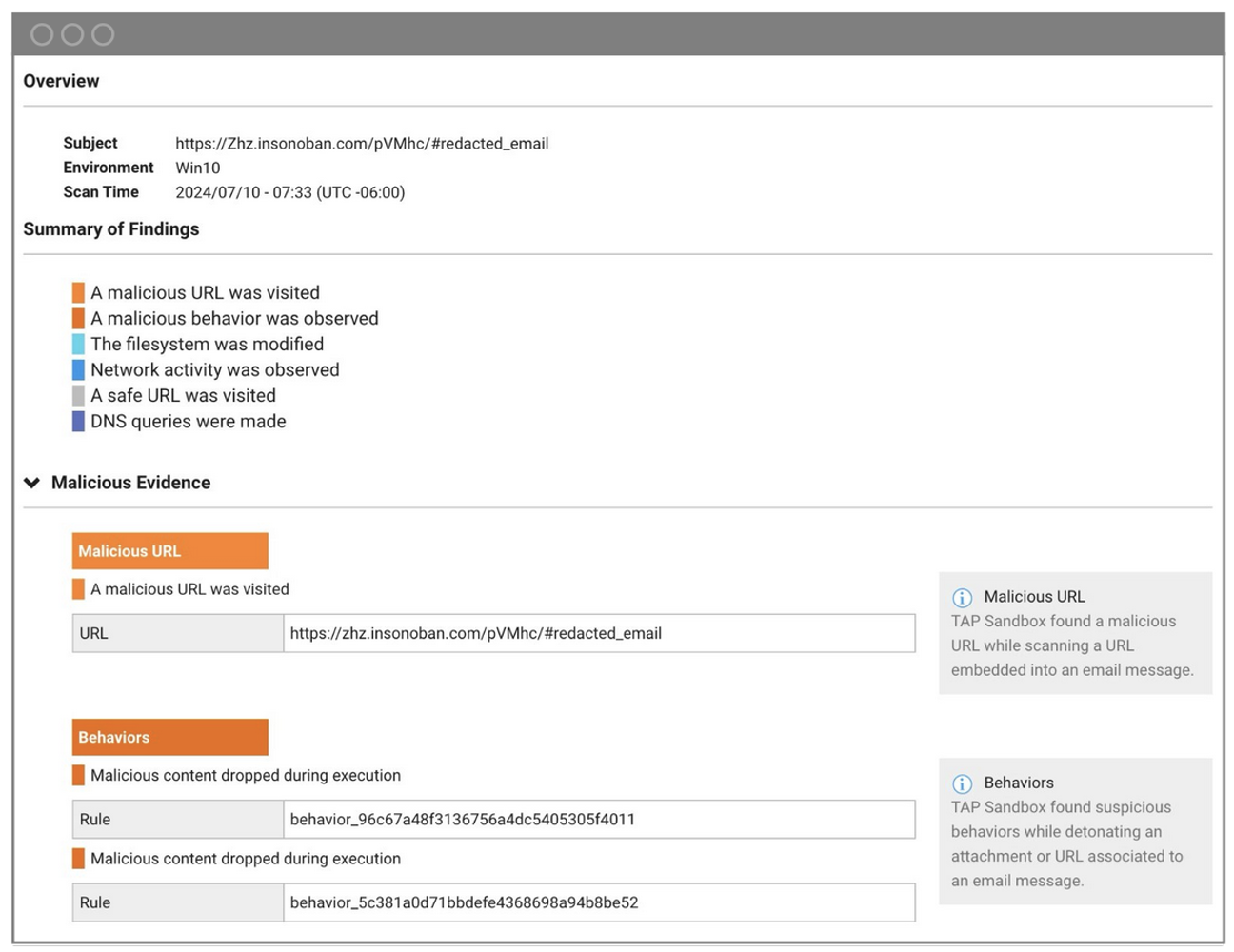Click the blue swatch for Network activity observed
The width and height of the screenshot is (1234, 952).
[78, 369]
